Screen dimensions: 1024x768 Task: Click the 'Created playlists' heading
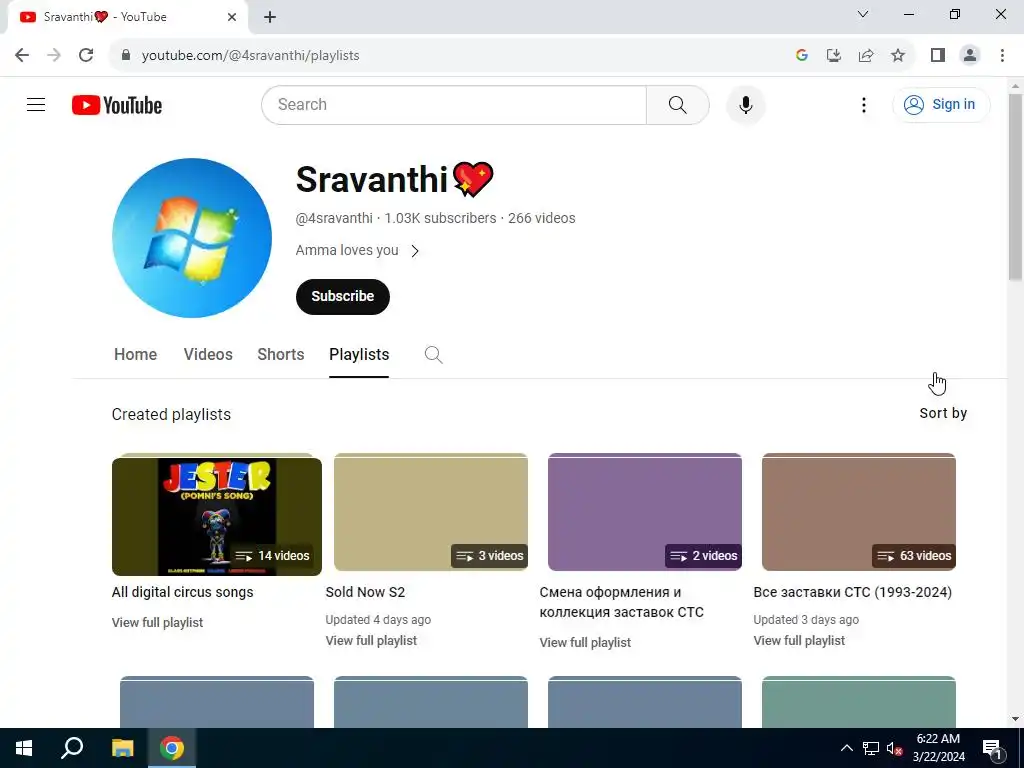click(171, 414)
